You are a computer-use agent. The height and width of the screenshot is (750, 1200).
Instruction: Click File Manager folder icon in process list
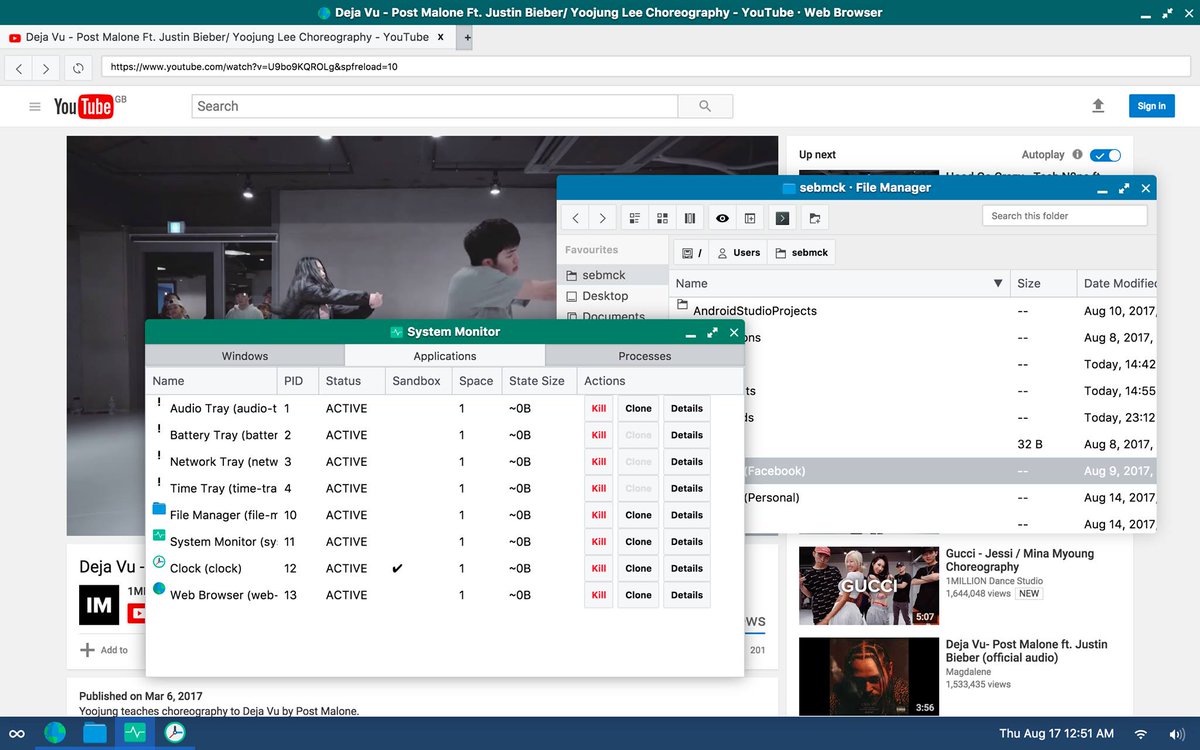tap(159, 509)
